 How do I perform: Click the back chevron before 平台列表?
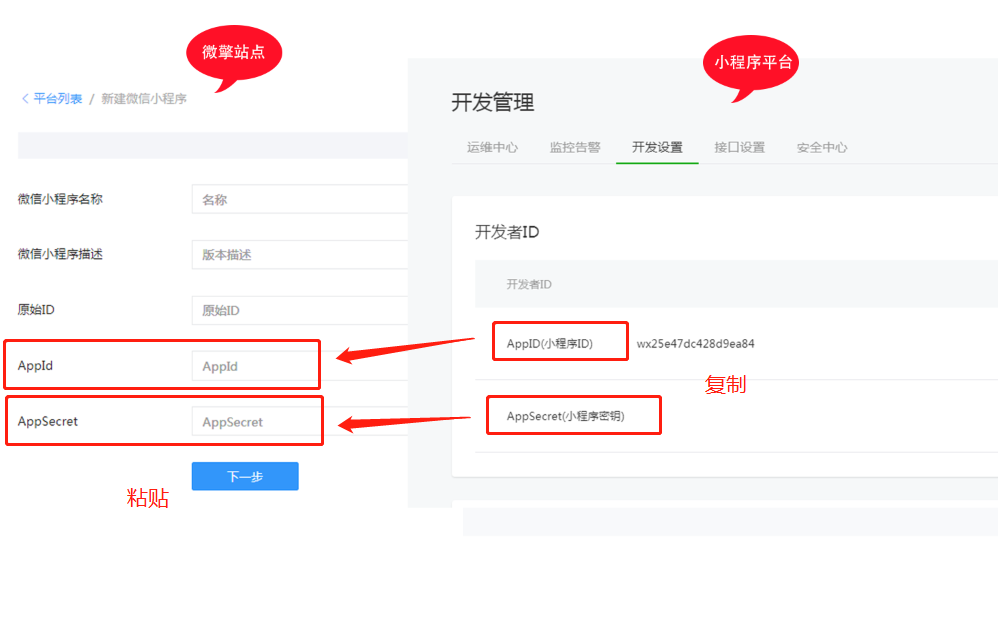[25, 99]
